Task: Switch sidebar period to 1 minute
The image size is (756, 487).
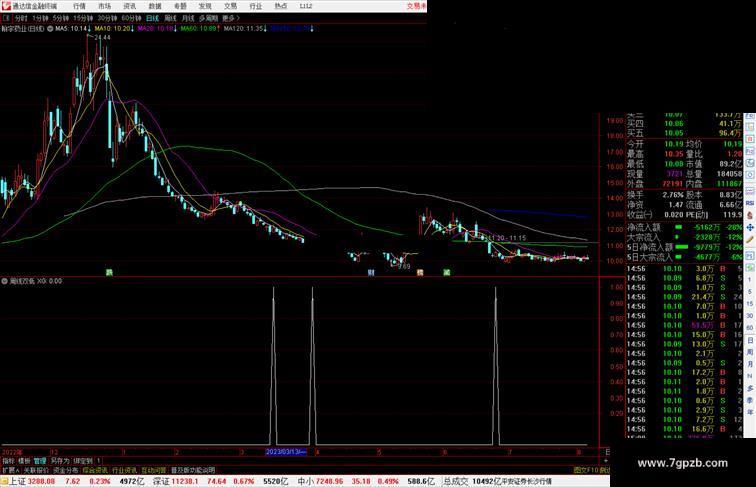Action: point(750,280)
